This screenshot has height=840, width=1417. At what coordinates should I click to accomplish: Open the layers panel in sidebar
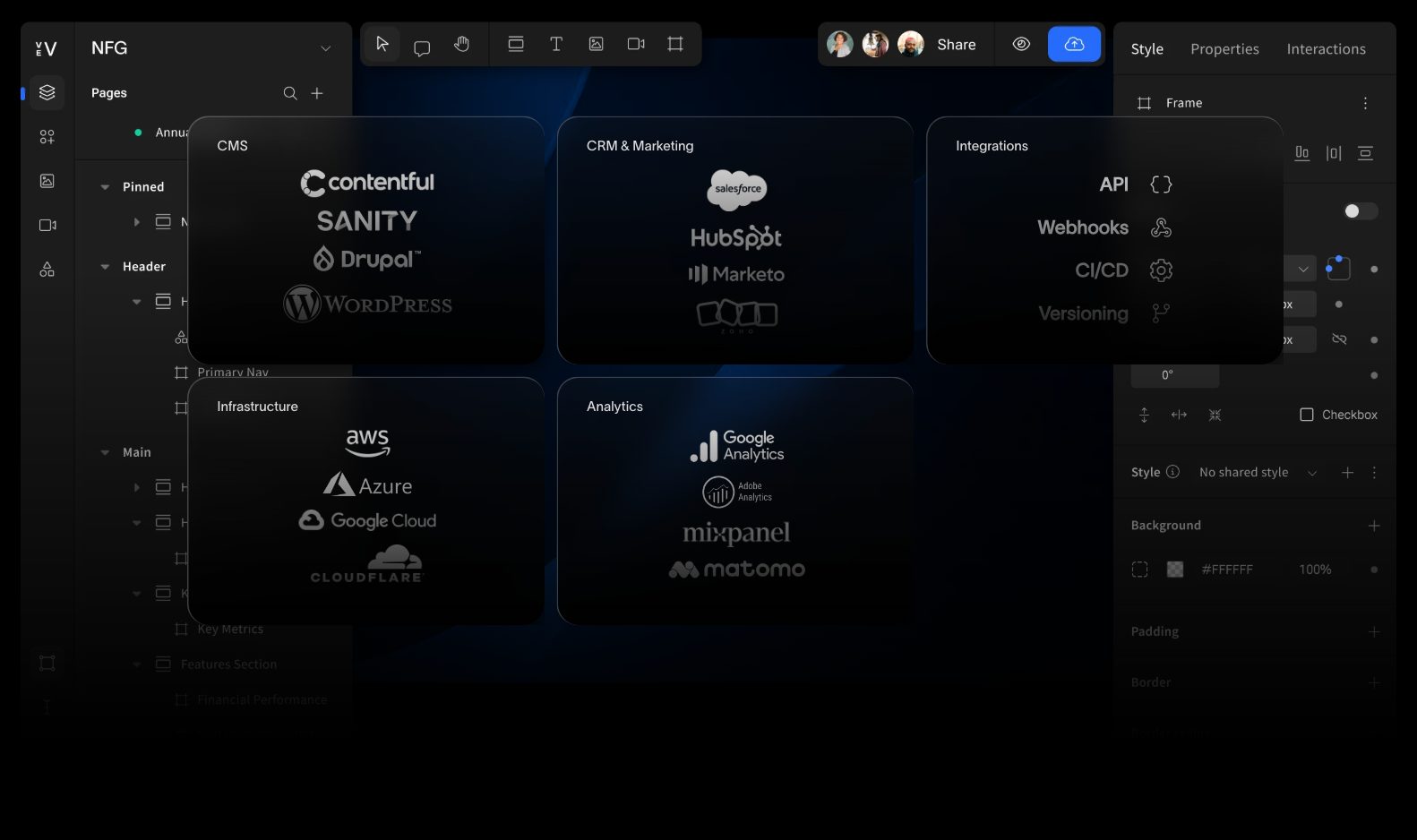point(47,92)
